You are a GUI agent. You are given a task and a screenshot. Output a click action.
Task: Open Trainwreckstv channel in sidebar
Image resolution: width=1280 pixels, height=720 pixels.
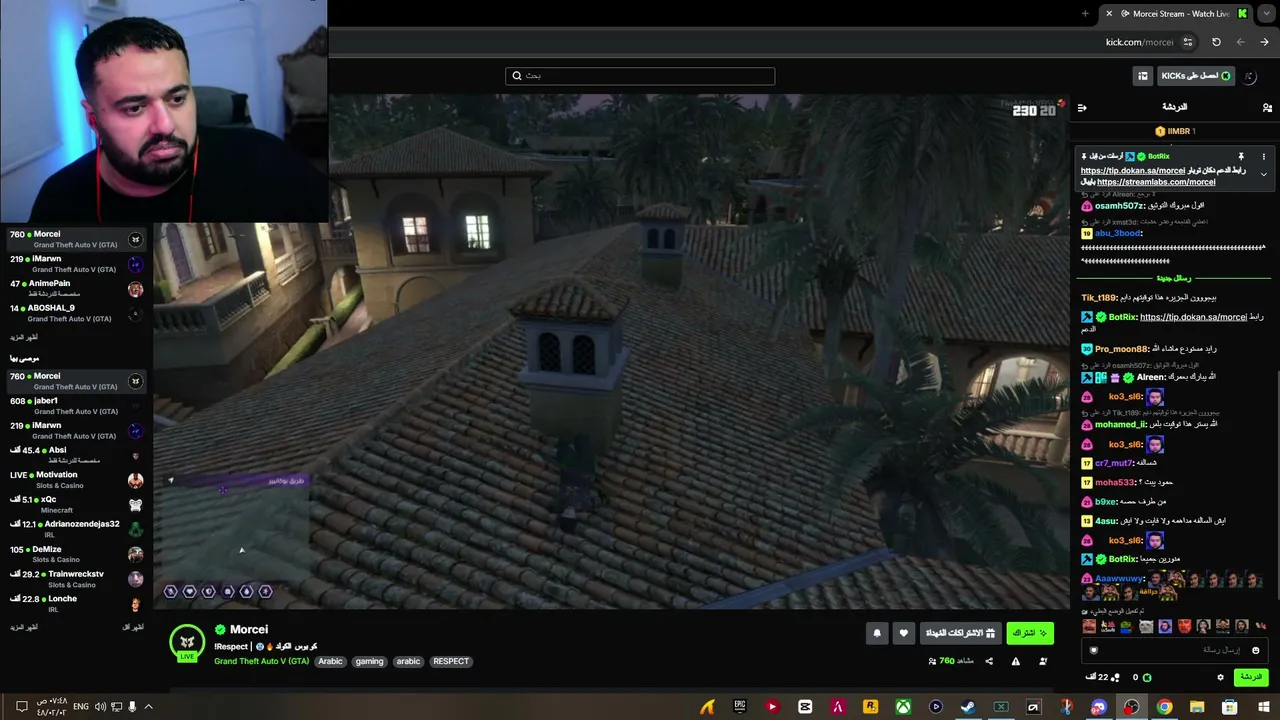[x=77, y=579]
